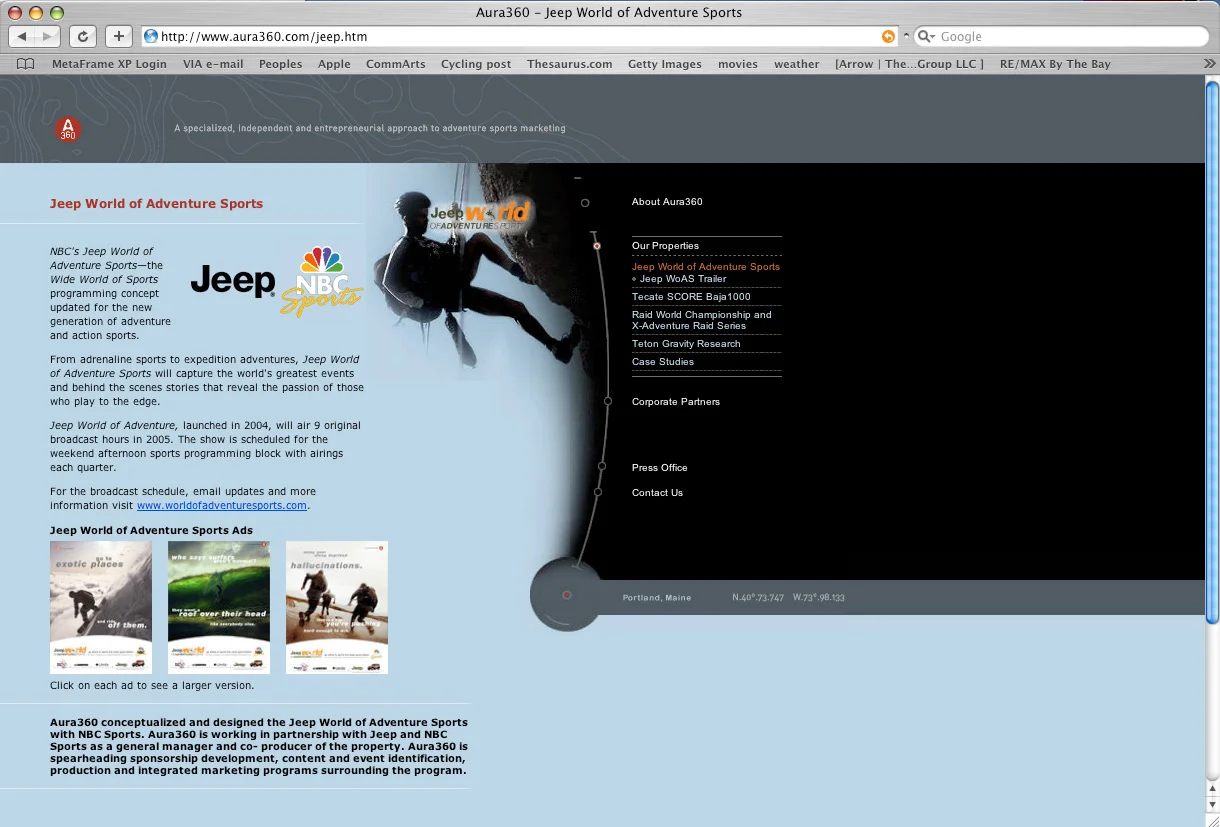The height and width of the screenshot is (827, 1220).
Task: Show more bookmarks with double chevron
Action: click(x=1209, y=63)
